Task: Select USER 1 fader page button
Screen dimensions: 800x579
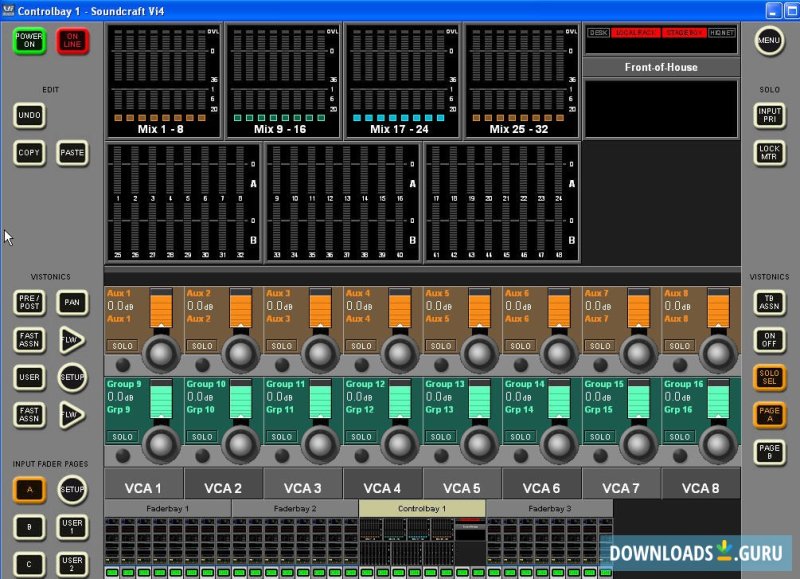Action: pyautogui.click(x=72, y=527)
